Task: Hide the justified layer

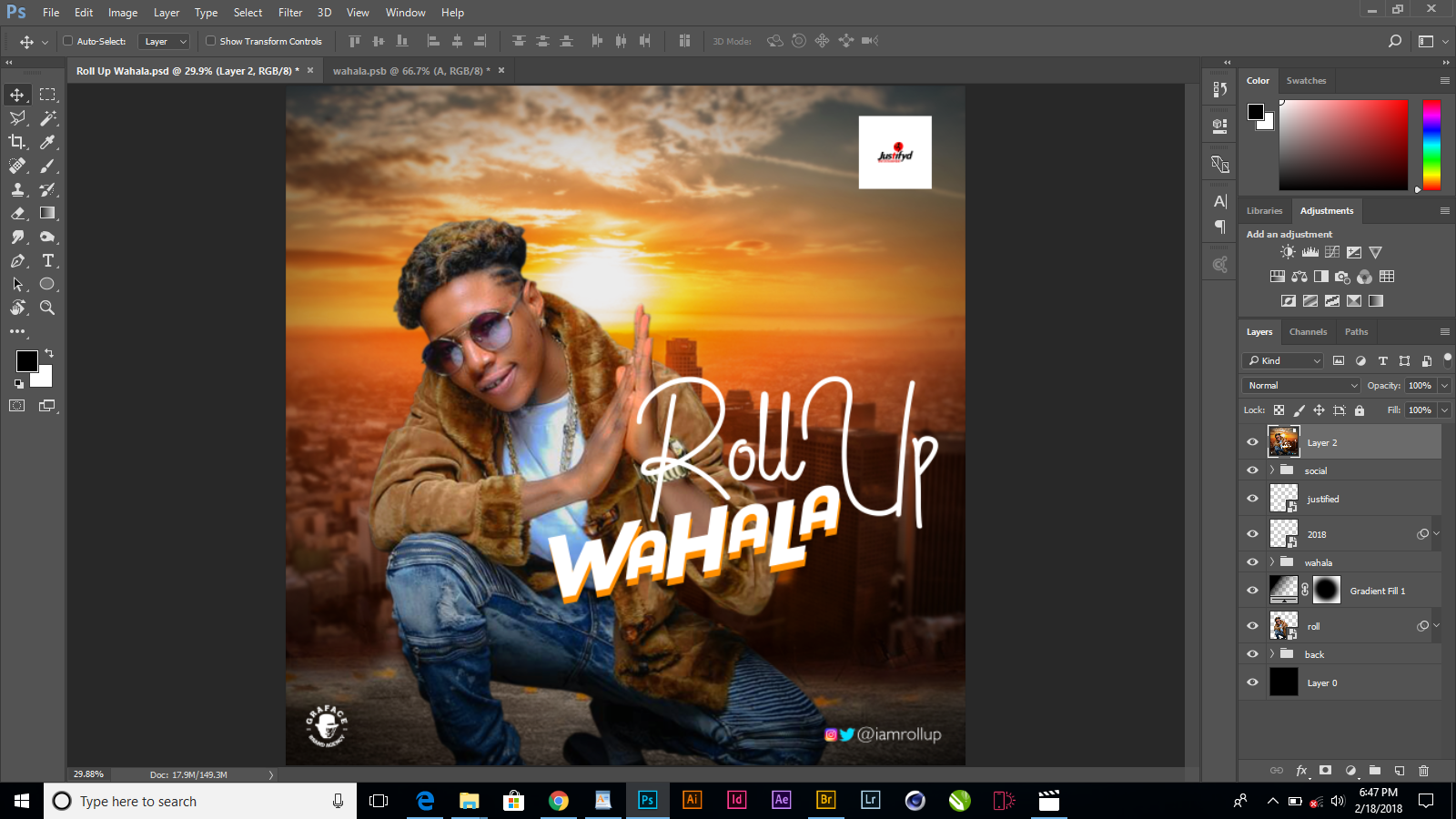Action: tap(1252, 499)
